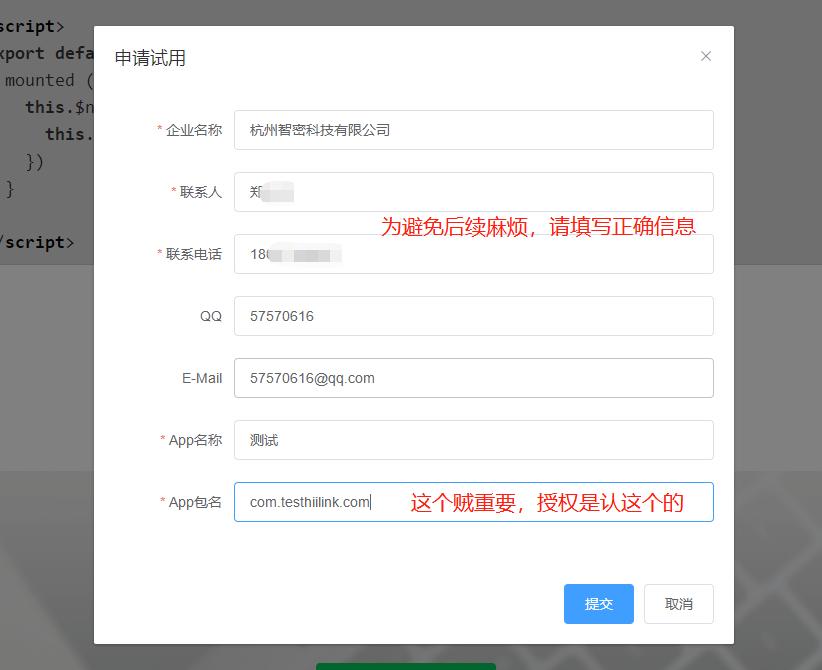Click the App名称 app name field
Image resolution: width=822 pixels, height=670 pixels.
(472, 440)
